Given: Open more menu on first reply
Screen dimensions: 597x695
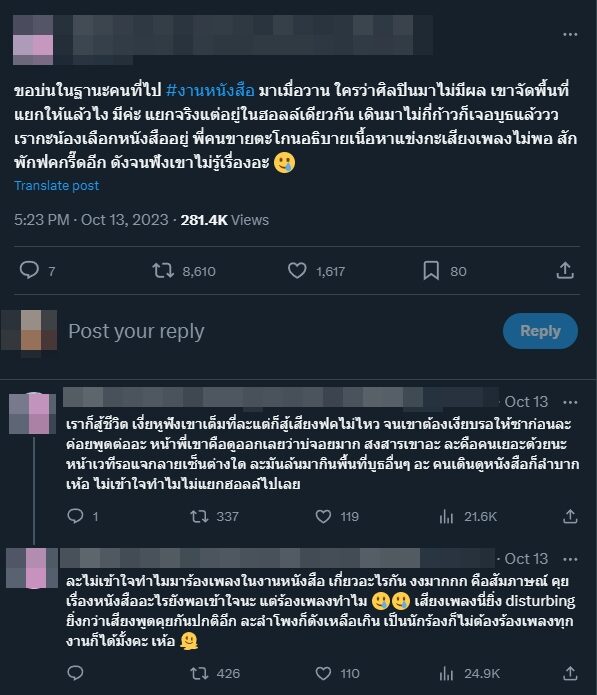Looking at the screenshot, I should point(570,402).
